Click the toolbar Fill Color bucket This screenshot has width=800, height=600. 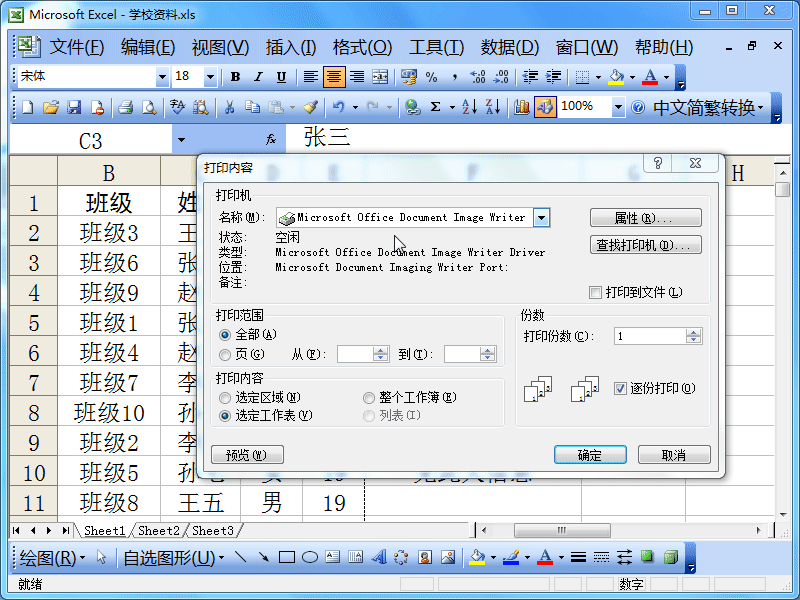616,77
